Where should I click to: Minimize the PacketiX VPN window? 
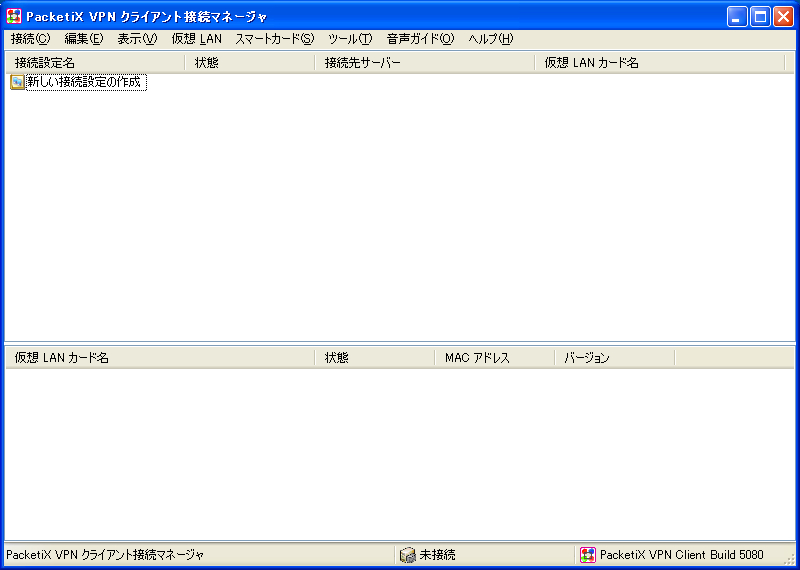point(736,17)
